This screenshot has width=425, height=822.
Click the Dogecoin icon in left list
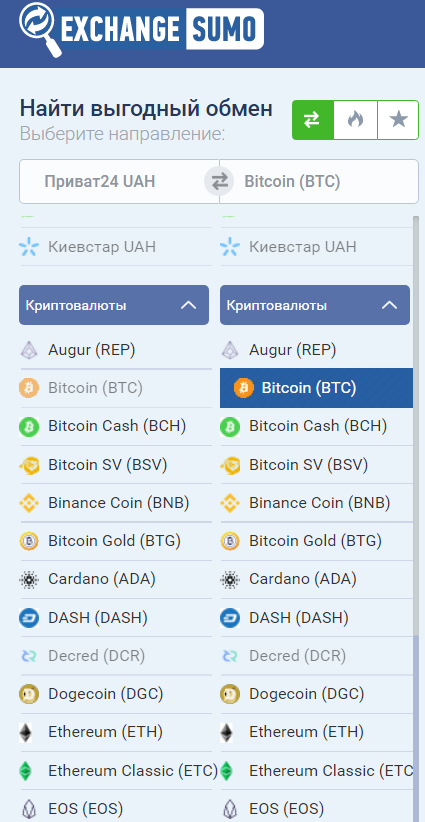[29, 694]
